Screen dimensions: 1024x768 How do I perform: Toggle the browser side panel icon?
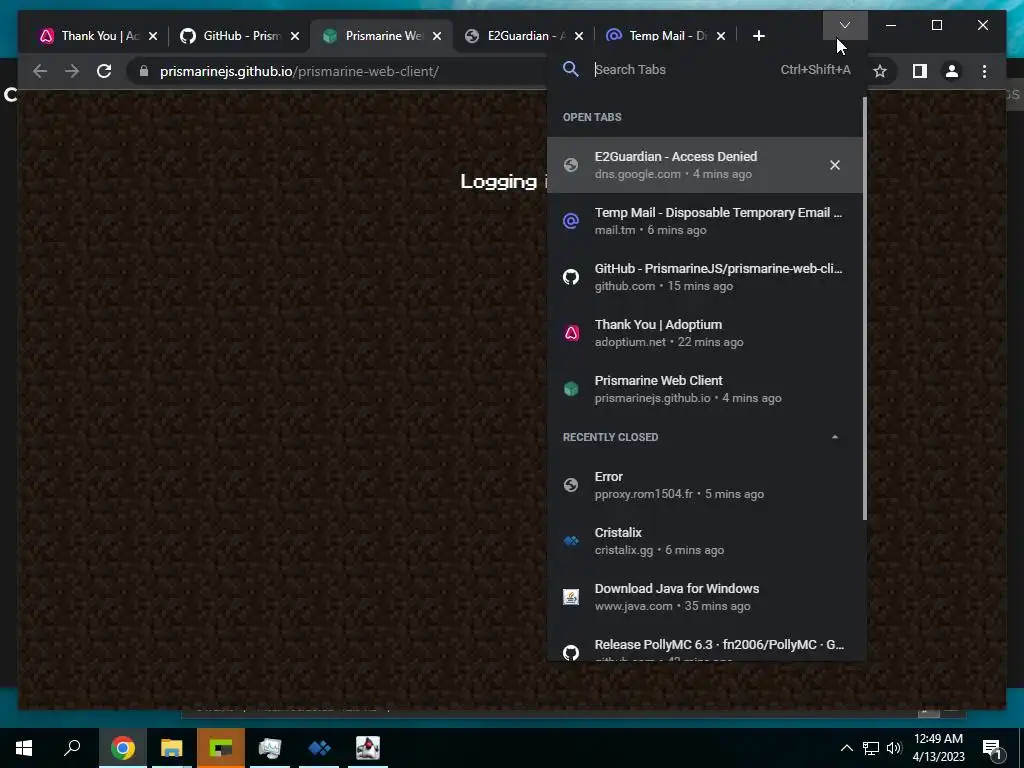[920, 71]
